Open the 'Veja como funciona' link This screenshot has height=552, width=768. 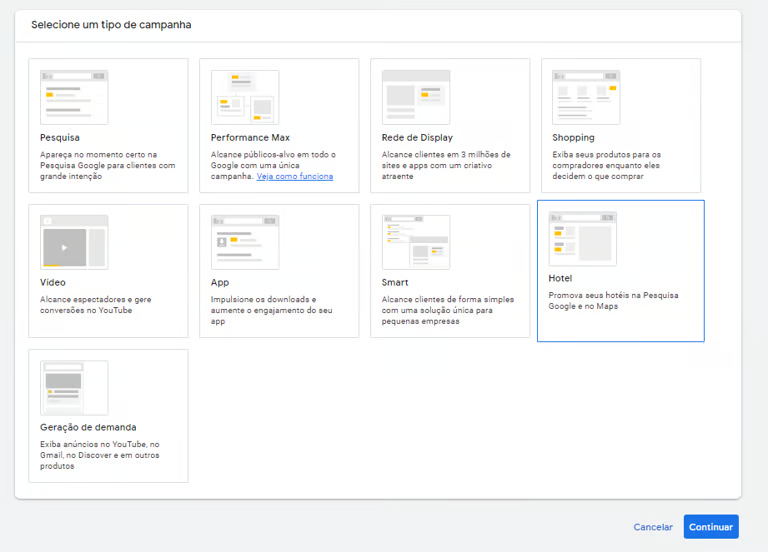coord(295,176)
